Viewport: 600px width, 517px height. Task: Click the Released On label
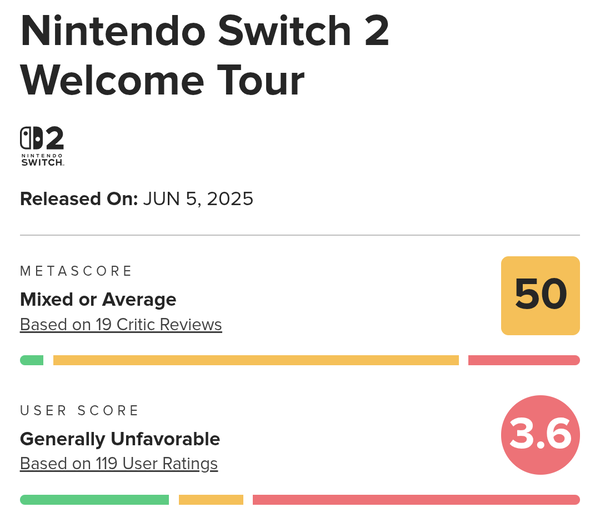tap(79, 199)
